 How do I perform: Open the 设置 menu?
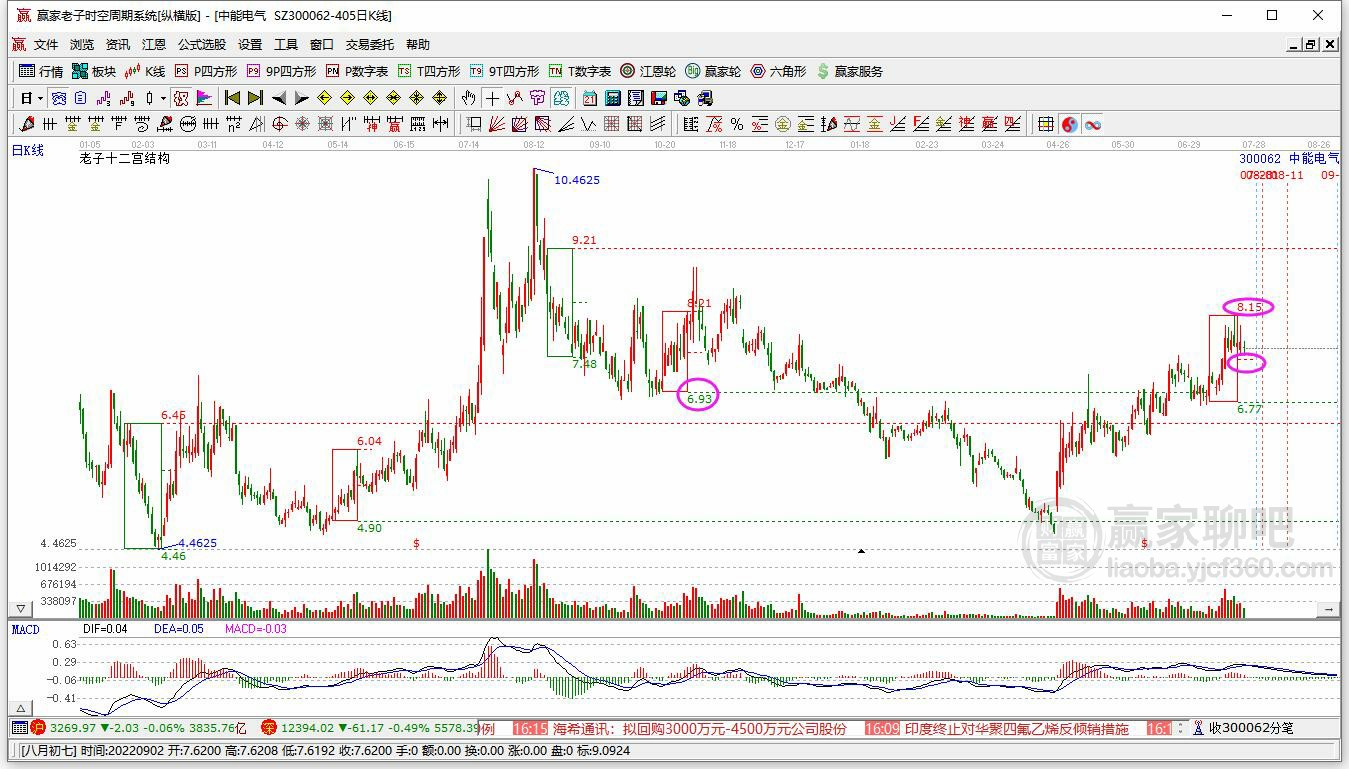[x=250, y=45]
